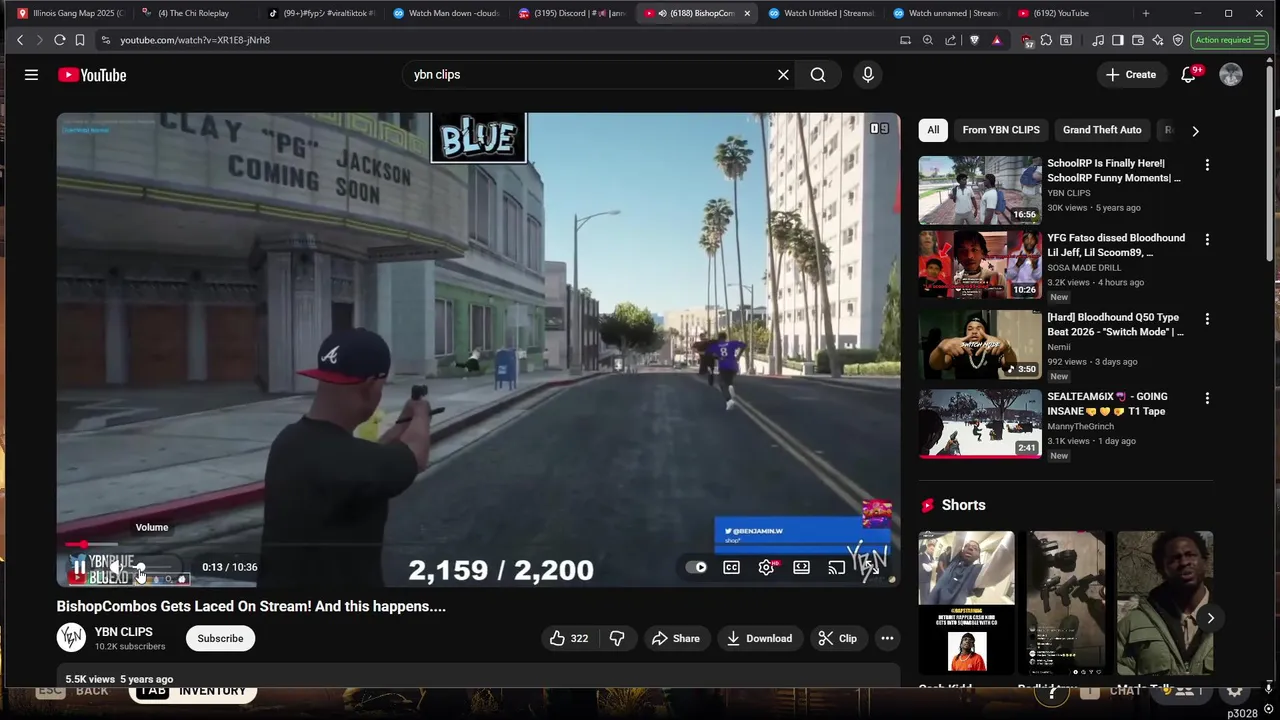1280x720 pixels.
Task: Like the video with thumbs up
Action: [568, 638]
